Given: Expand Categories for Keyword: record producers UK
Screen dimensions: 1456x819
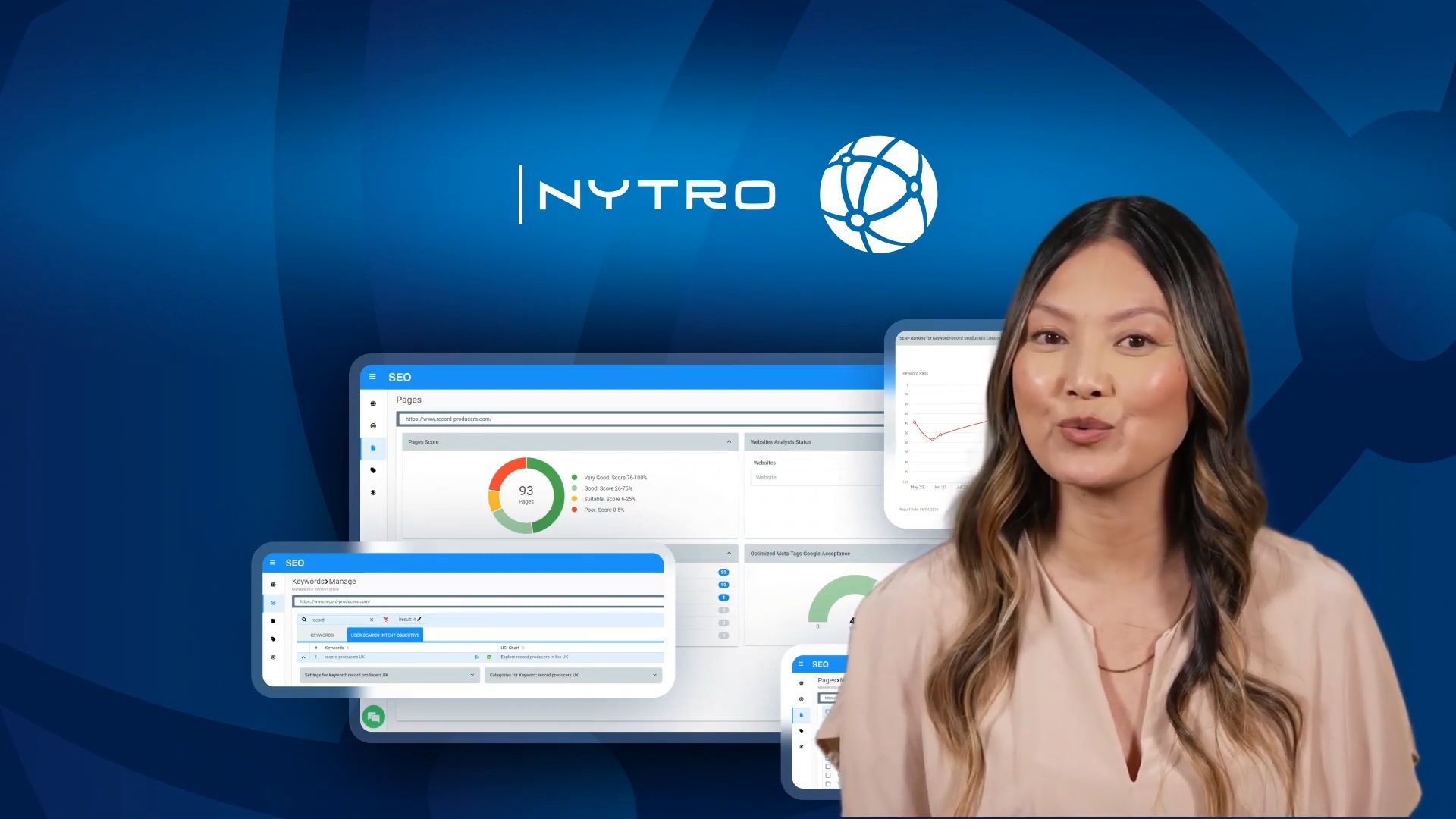Looking at the screenshot, I should tap(573, 675).
